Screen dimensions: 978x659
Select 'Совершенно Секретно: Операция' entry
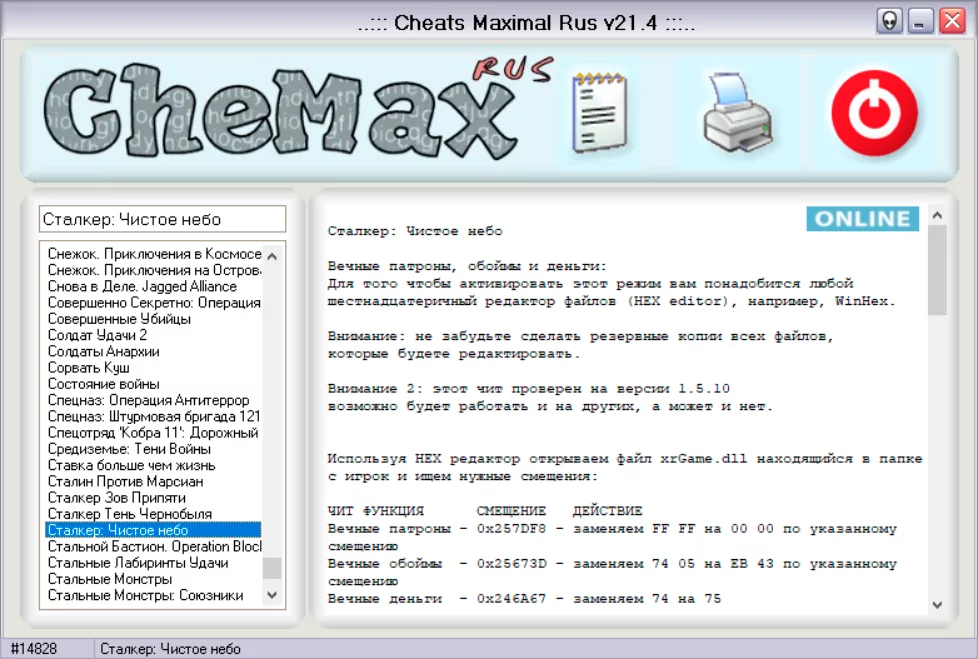click(x=154, y=302)
